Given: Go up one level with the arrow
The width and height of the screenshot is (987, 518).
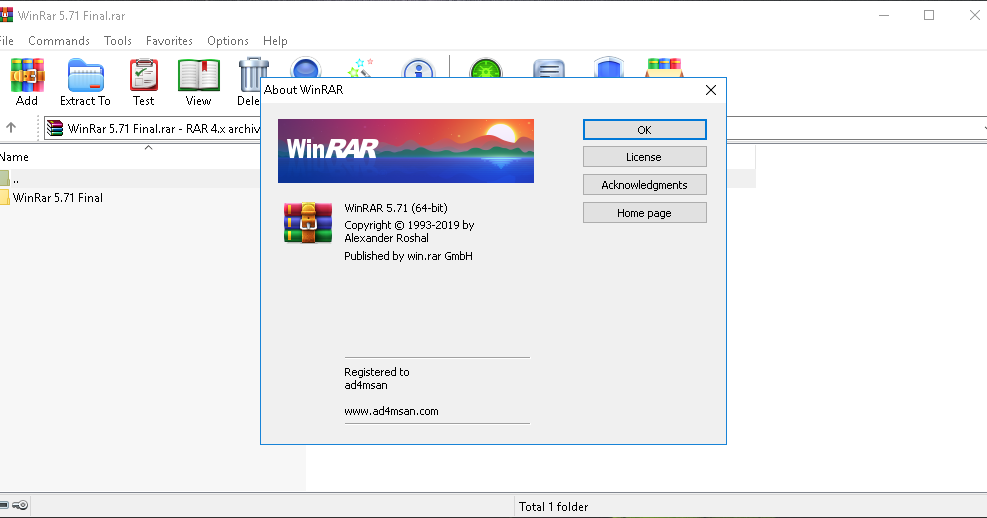Looking at the screenshot, I should coord(11,127).
